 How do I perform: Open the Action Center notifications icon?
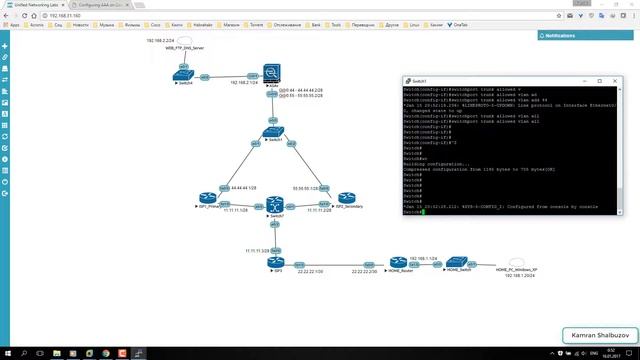point(629,353)
